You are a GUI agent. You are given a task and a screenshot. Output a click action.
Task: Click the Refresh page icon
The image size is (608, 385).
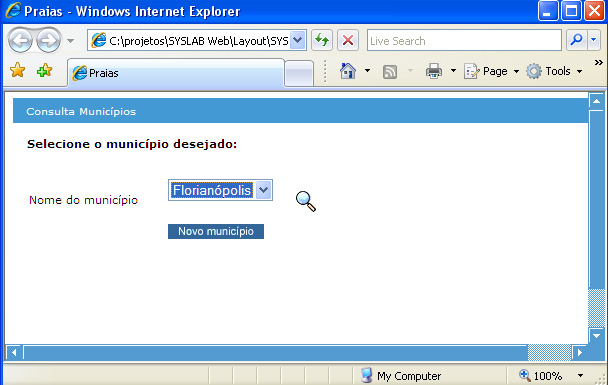pyautogui.click(x=322, y=40)
